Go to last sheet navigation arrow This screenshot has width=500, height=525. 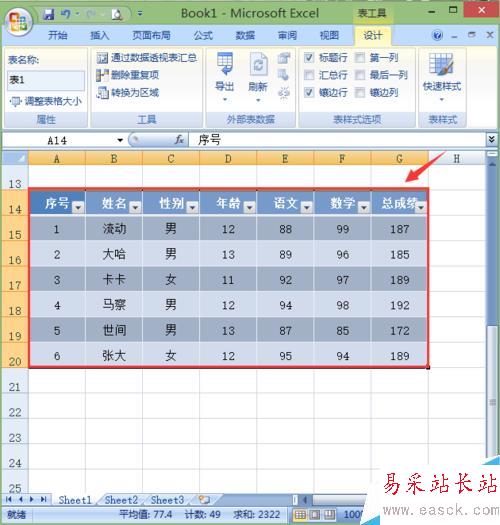(44, 500)
